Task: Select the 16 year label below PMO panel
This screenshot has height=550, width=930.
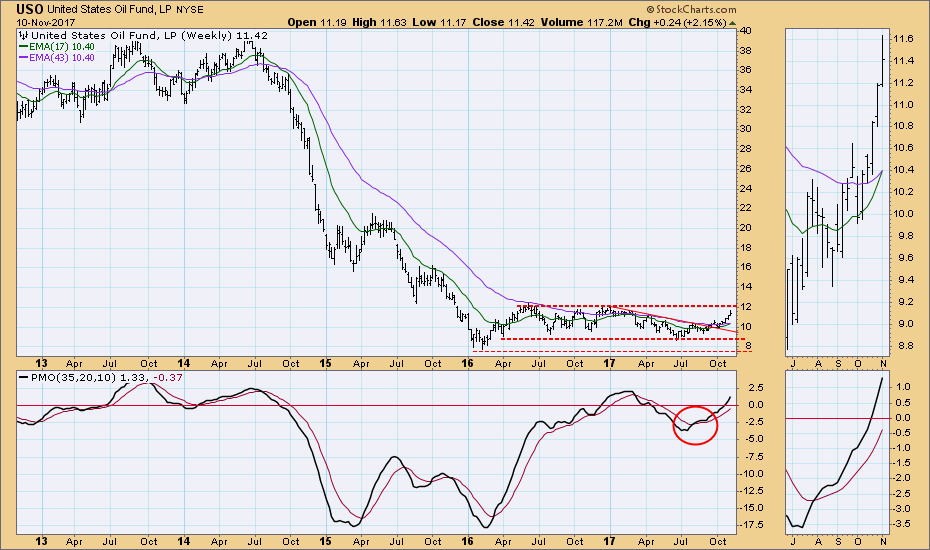Action: (467, 542)
